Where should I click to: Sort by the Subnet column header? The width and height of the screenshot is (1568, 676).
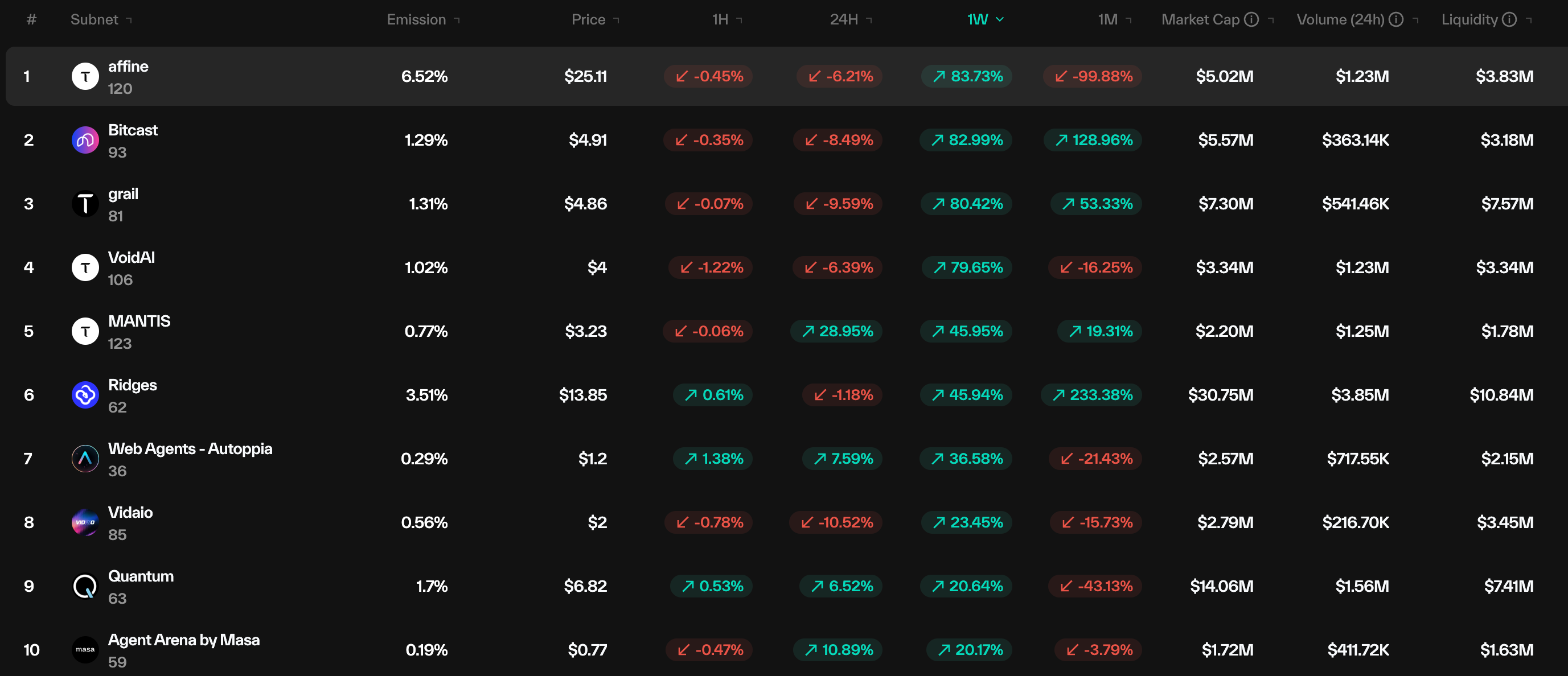tap(95, 19)
